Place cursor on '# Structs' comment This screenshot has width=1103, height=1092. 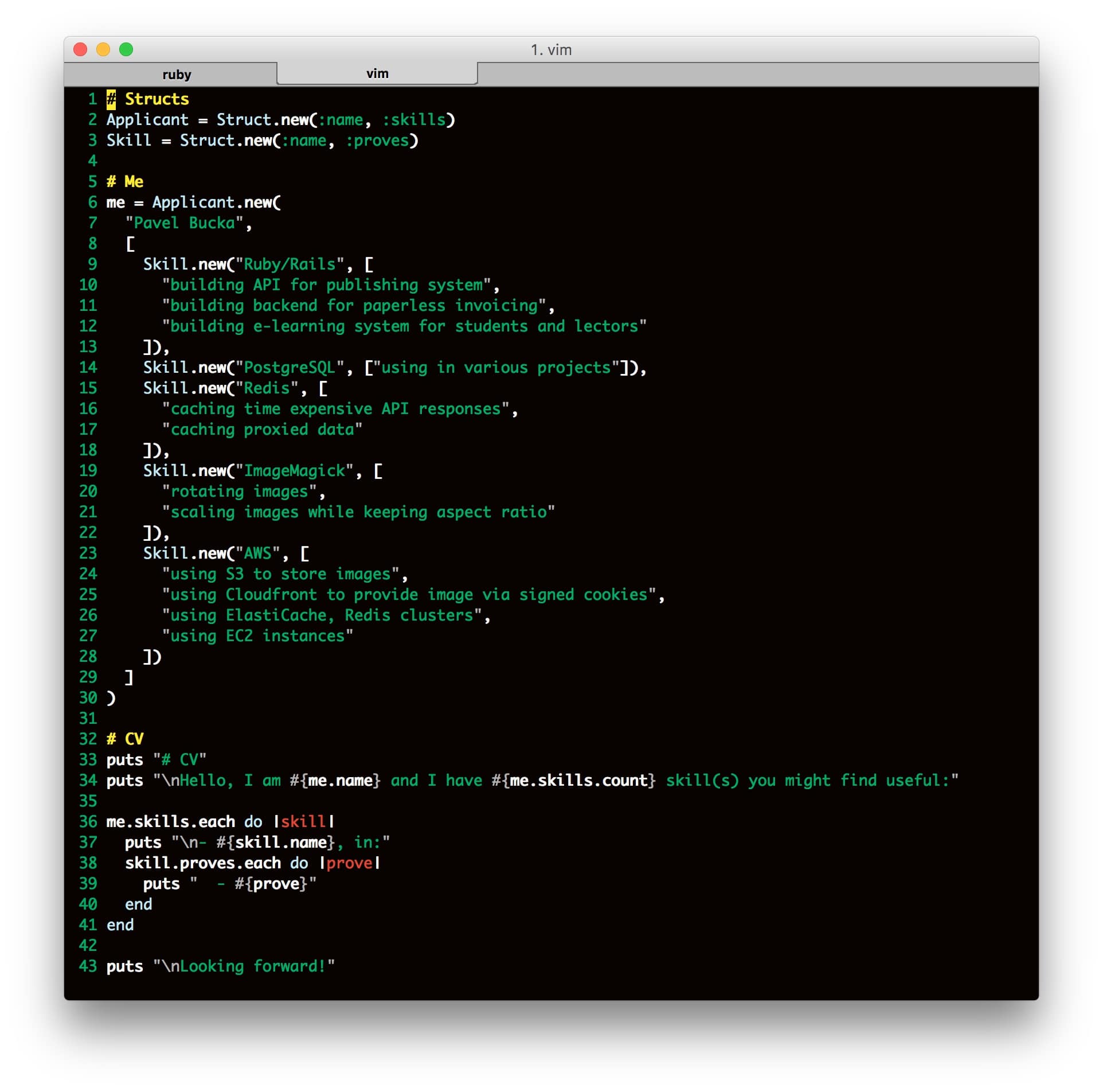coord(148,99)
